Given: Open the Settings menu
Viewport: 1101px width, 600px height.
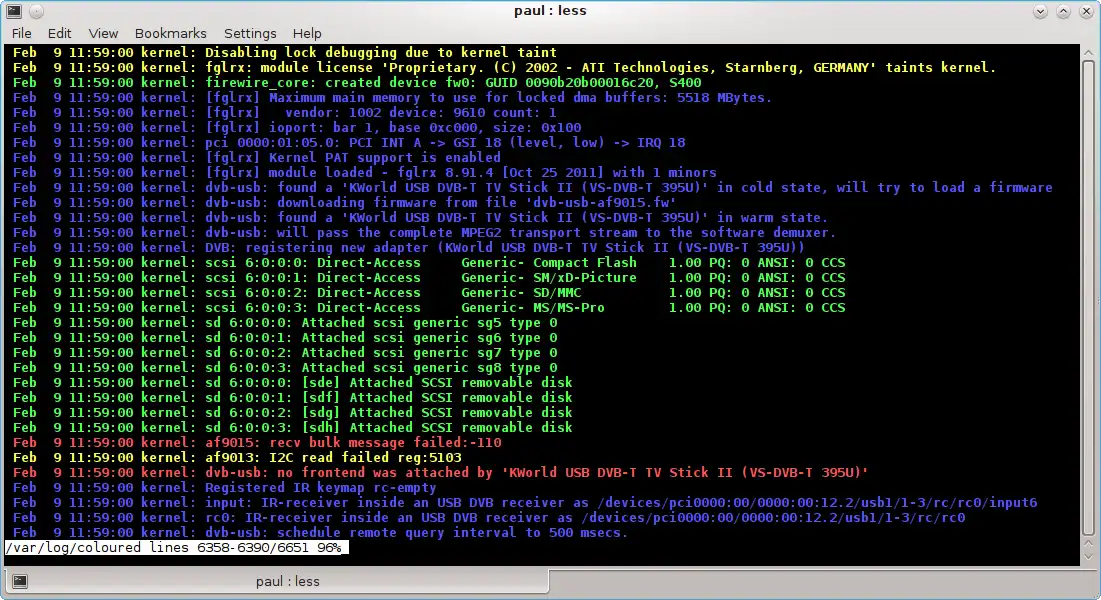Looking at the screenshot, I should click(250, 33).
